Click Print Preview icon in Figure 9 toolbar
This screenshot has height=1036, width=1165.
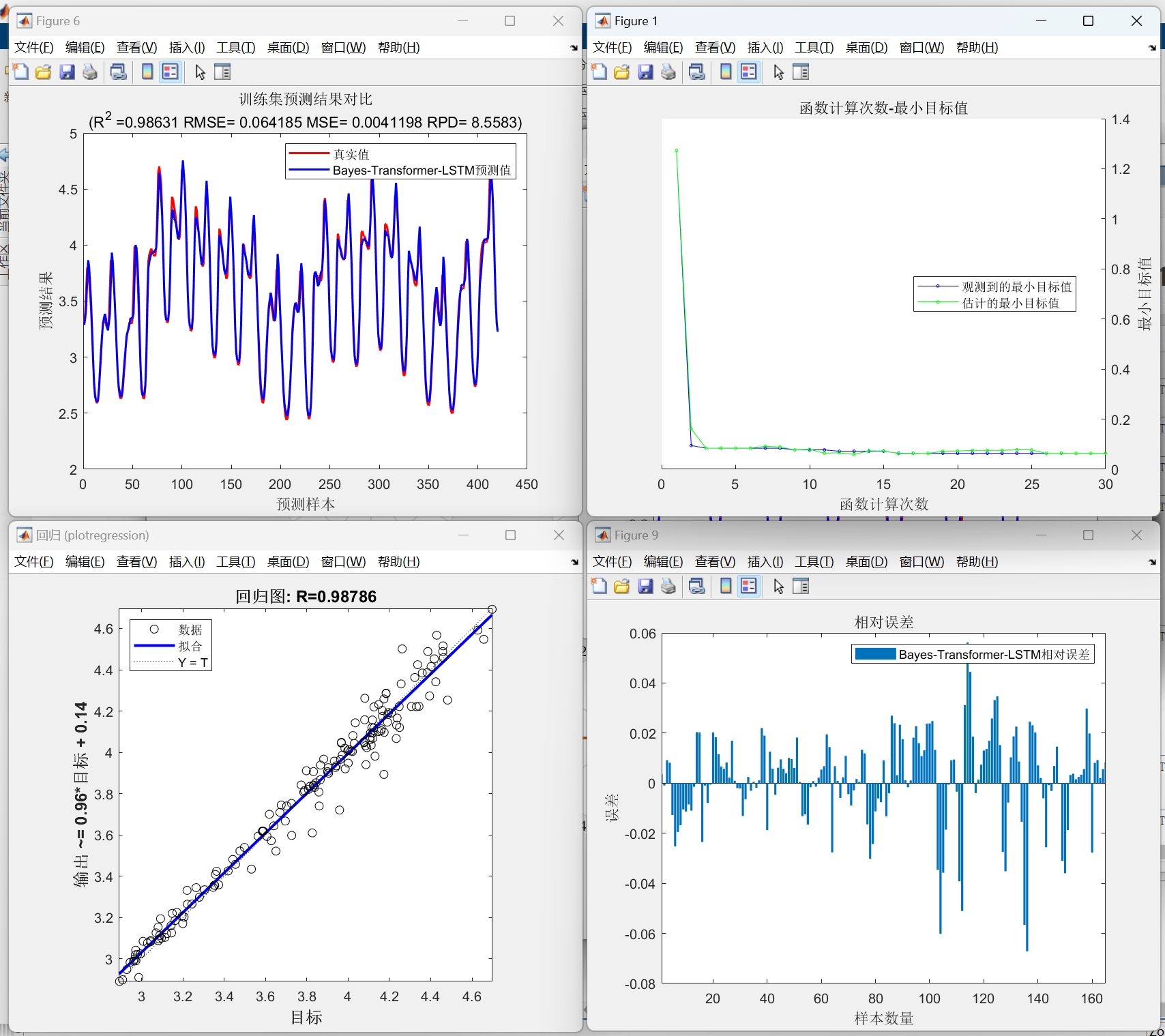point(697,586)
